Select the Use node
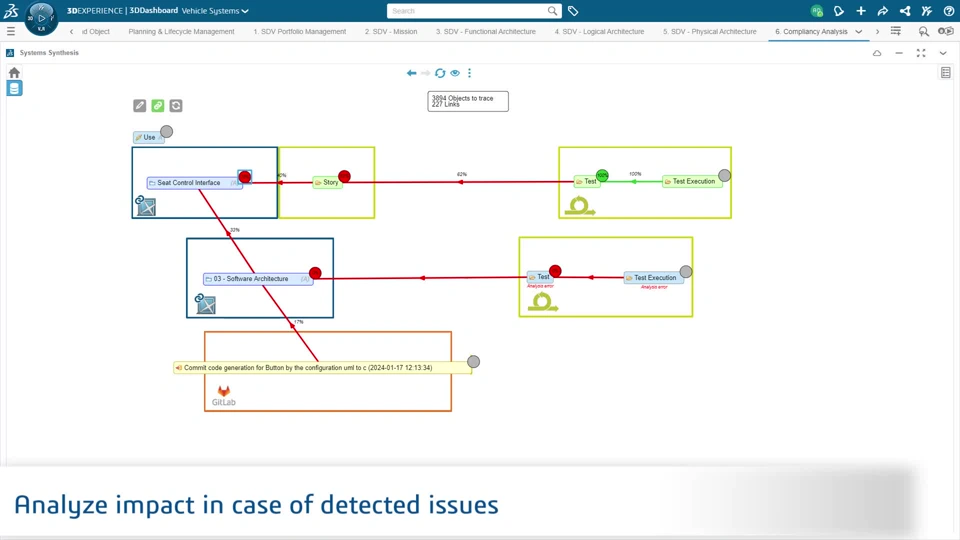Screen dimensions: 960x540 point(148,138)
